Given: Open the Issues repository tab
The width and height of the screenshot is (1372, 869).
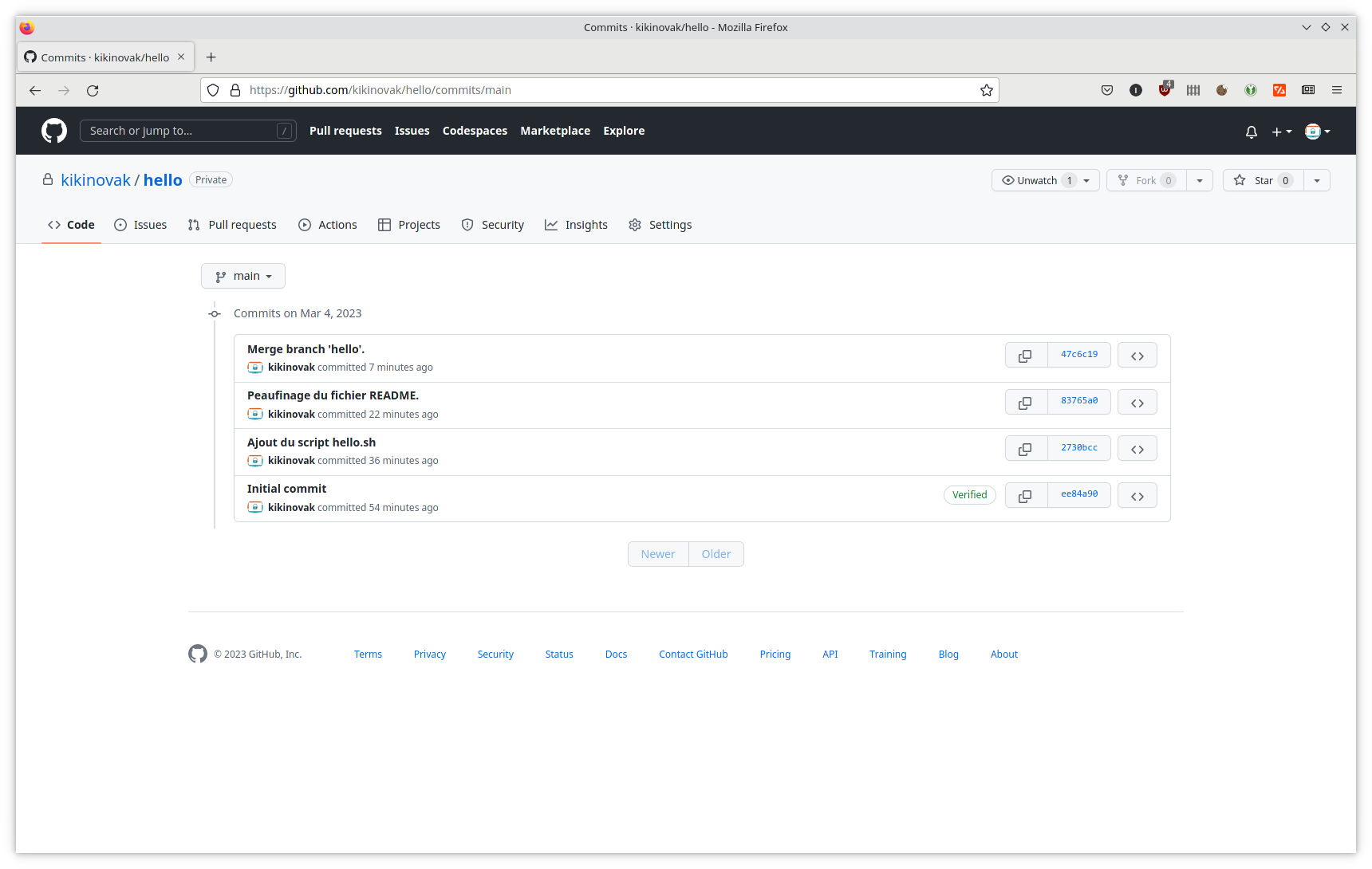Looking at the screenshot, I should (140, 225).
